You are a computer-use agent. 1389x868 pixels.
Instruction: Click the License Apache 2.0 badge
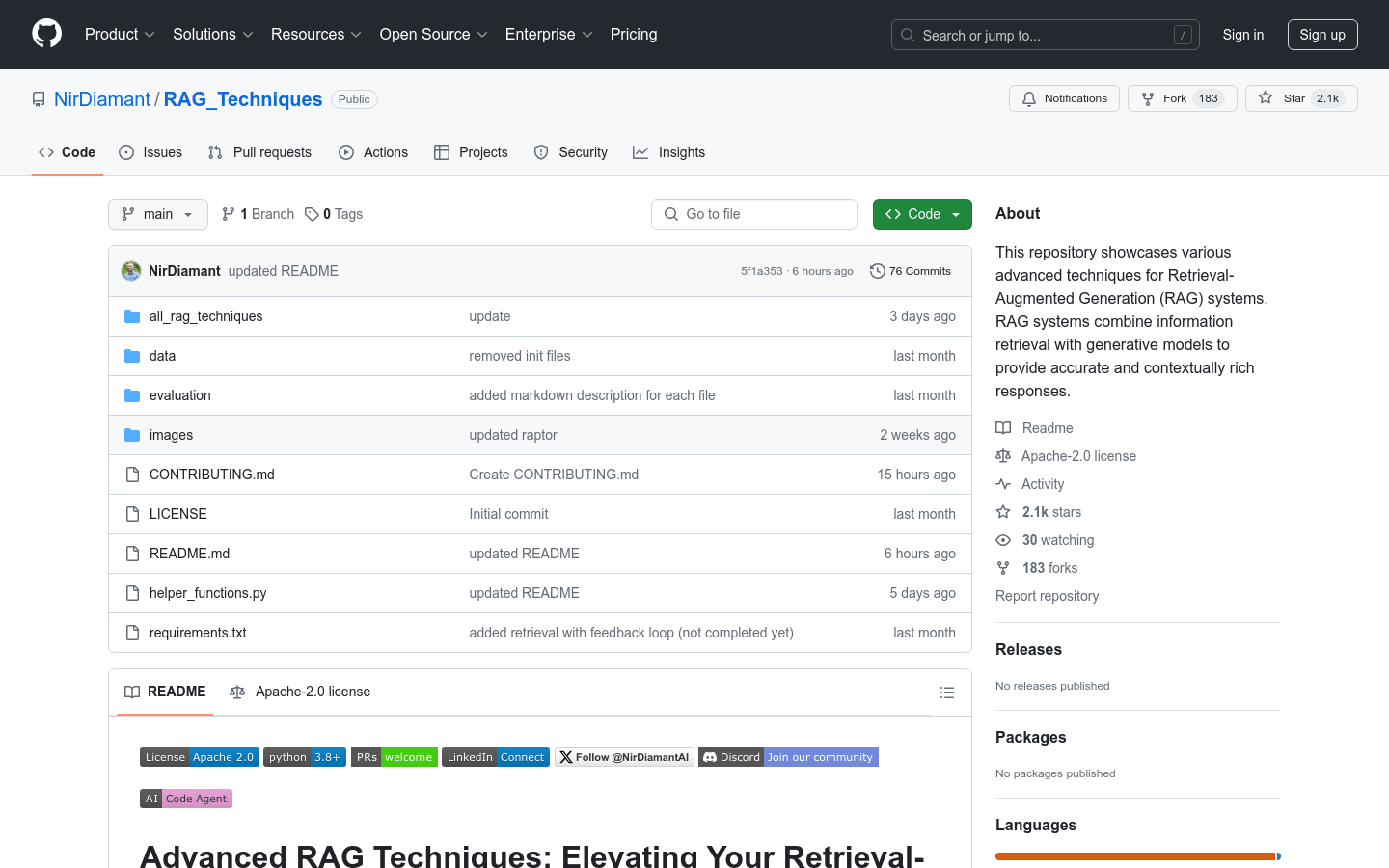[200, 757]
